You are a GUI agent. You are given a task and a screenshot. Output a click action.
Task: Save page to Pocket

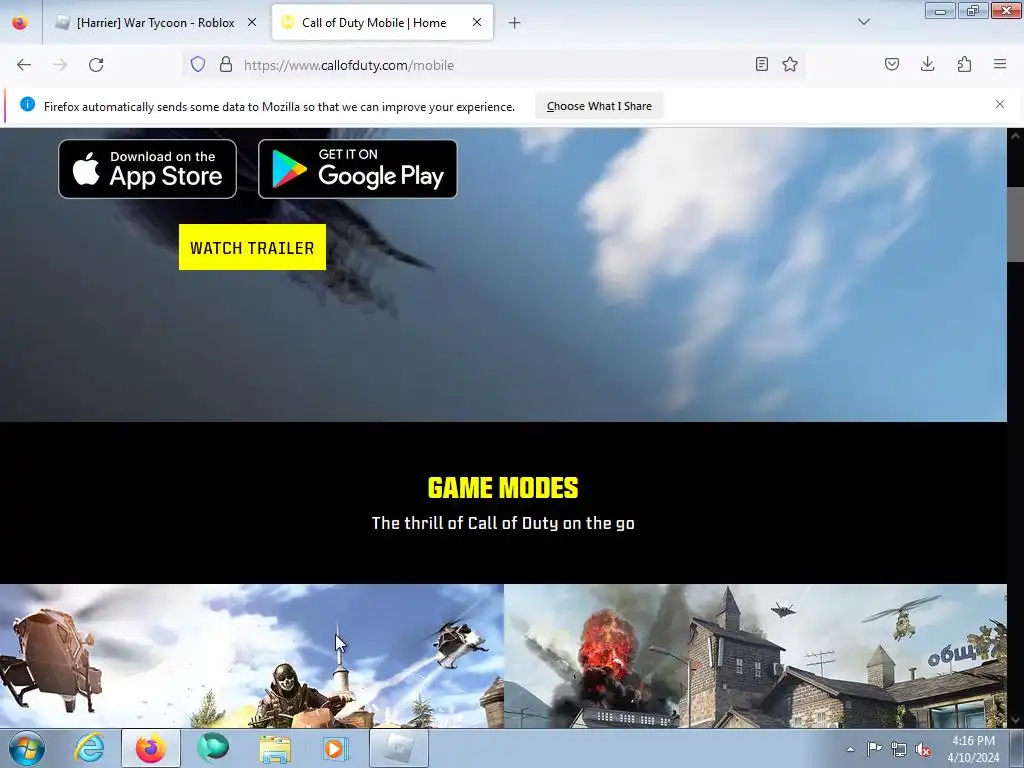pyautogui.click(x=892, y=64)
